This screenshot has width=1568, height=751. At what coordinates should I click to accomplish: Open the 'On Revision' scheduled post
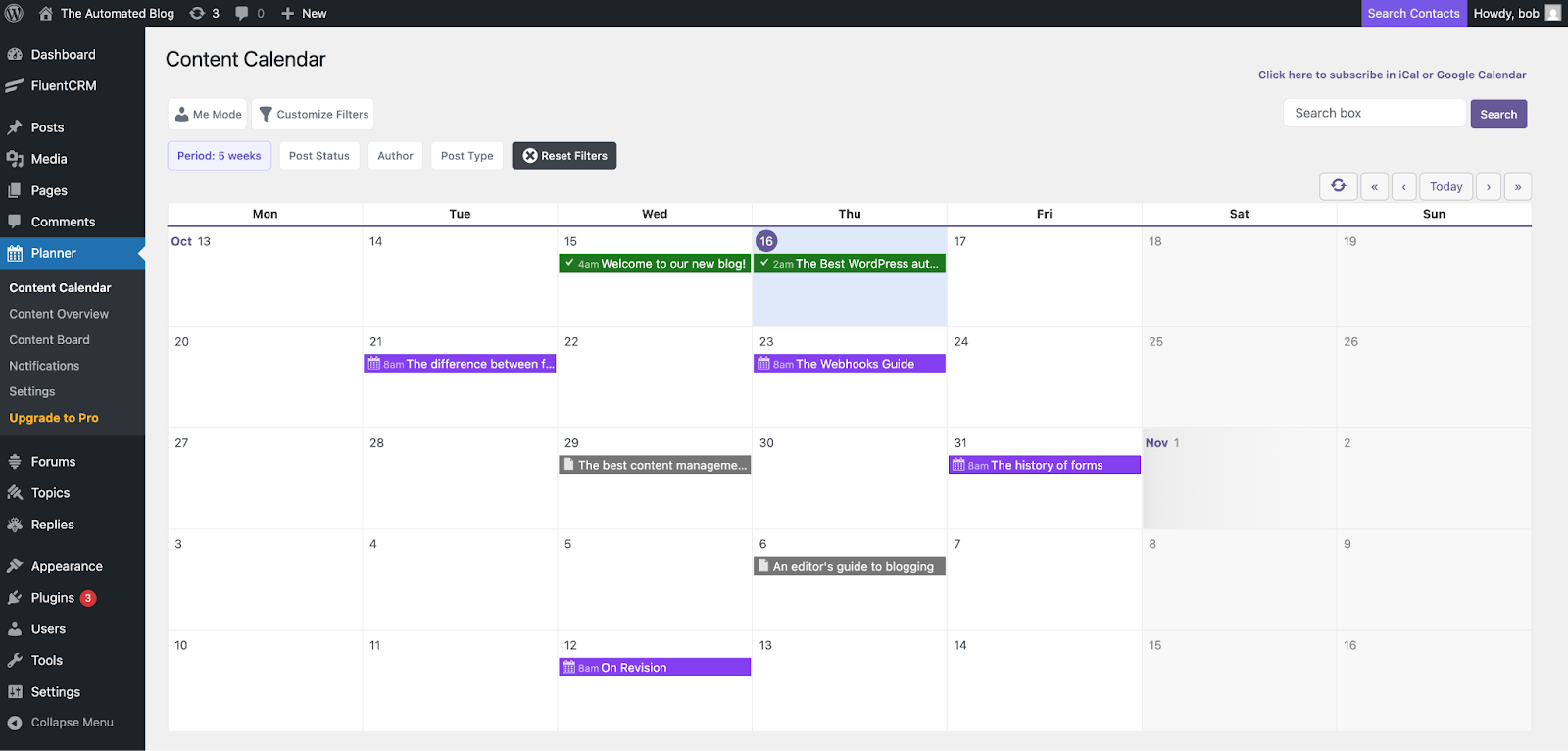[655, 667]
